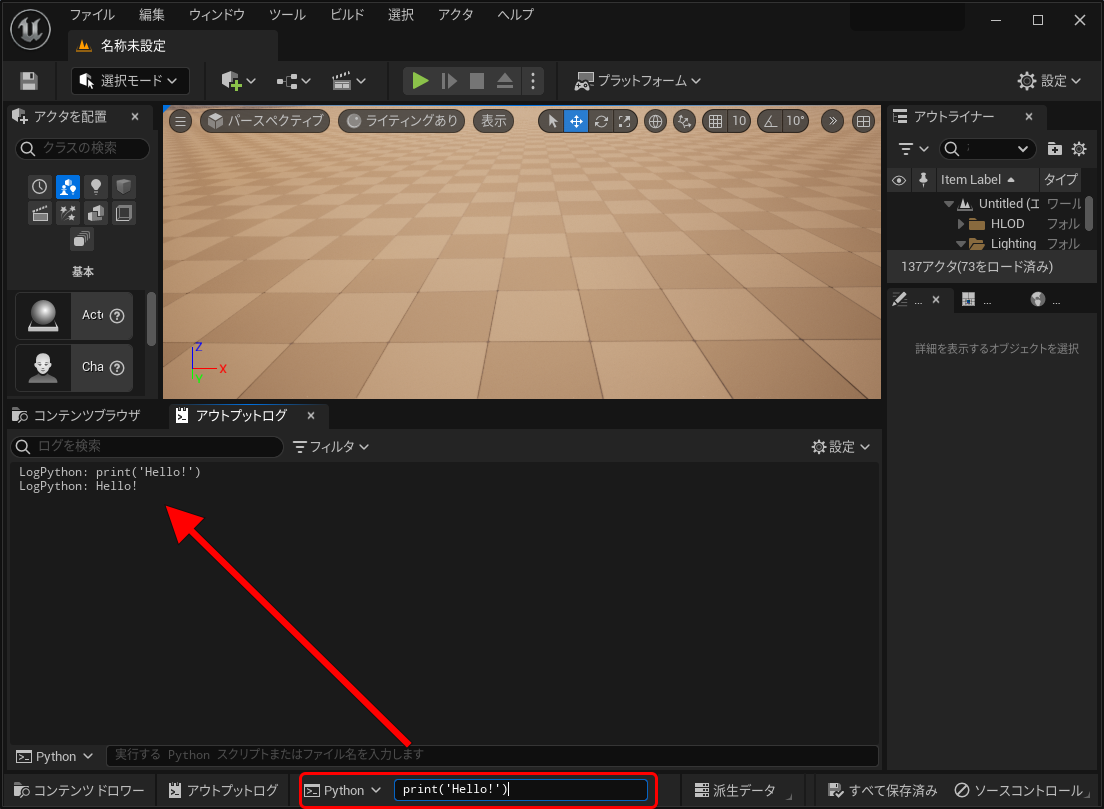Click the save level floppy disk icon
The image size is (1104, 809).
29,81
